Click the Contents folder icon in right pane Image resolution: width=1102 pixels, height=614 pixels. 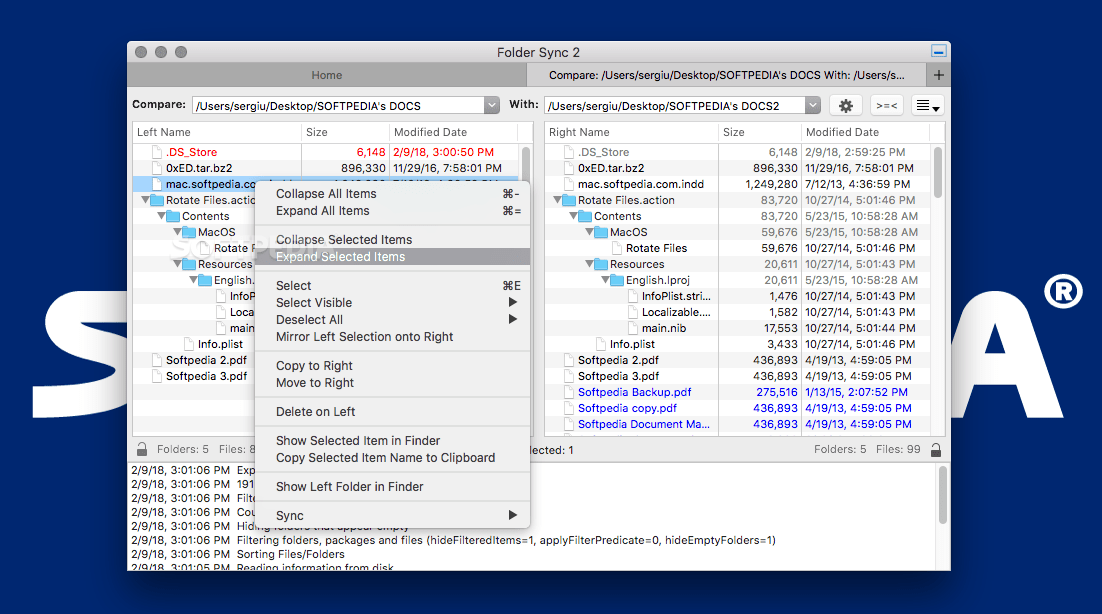click(585, 216)
